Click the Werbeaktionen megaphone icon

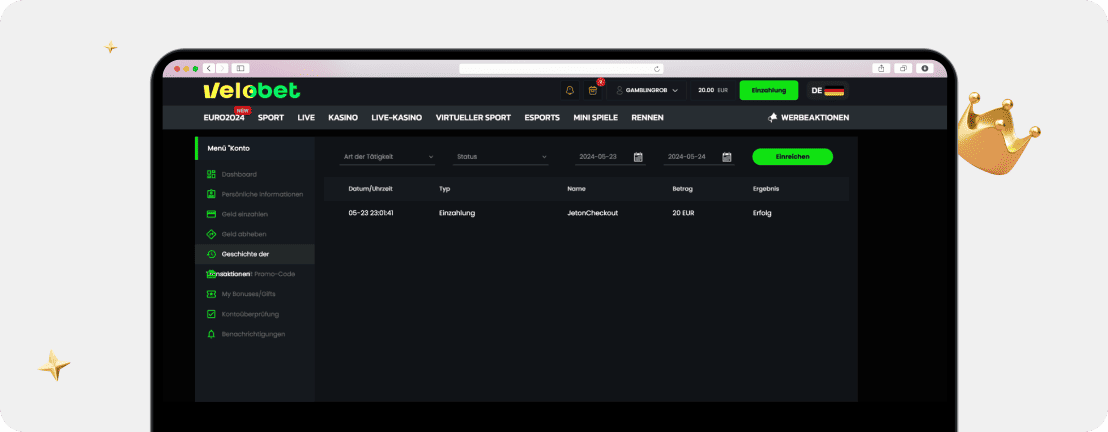(772, 117)
